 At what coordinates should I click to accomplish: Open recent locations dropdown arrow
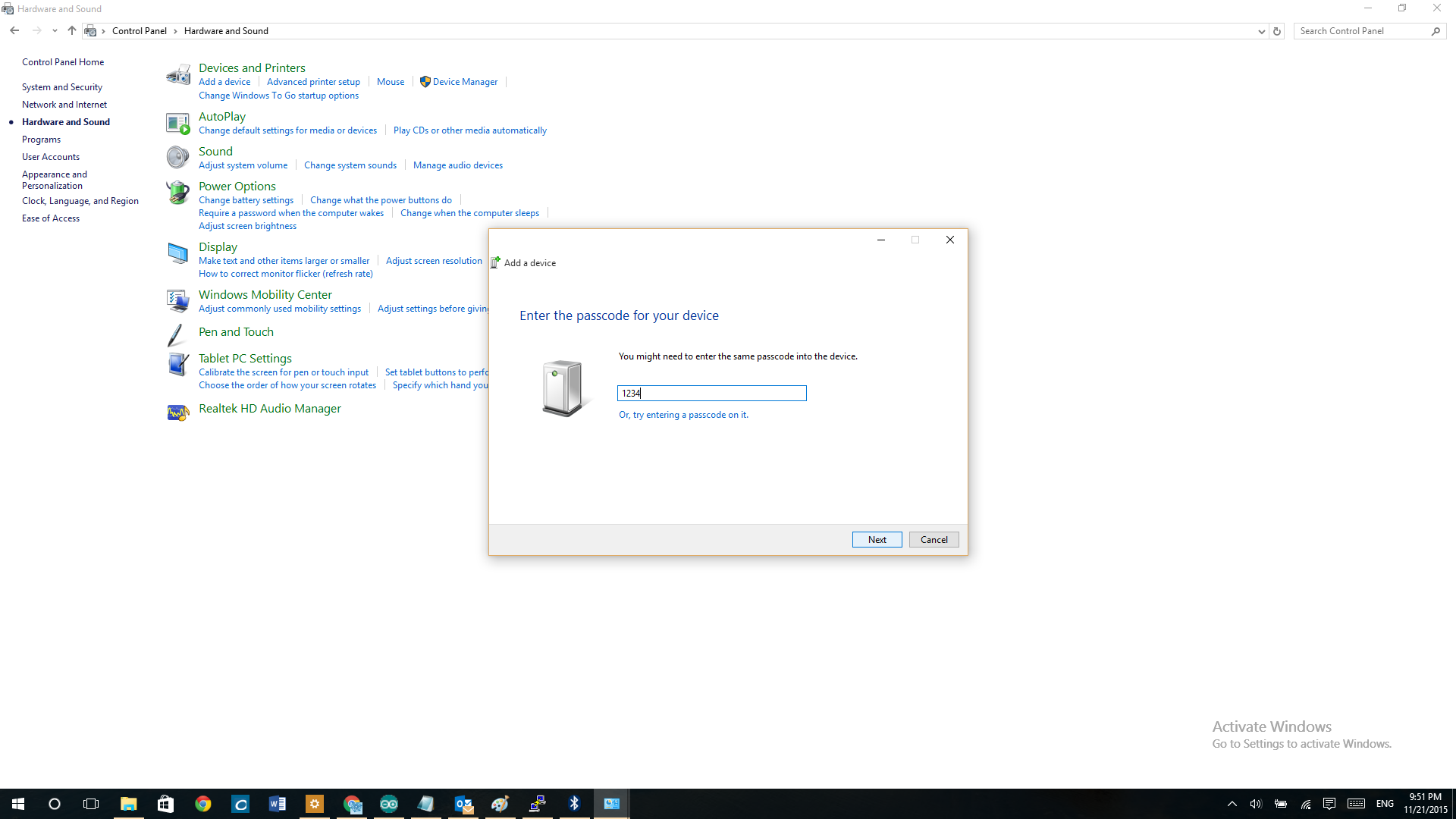pos(55,31)
